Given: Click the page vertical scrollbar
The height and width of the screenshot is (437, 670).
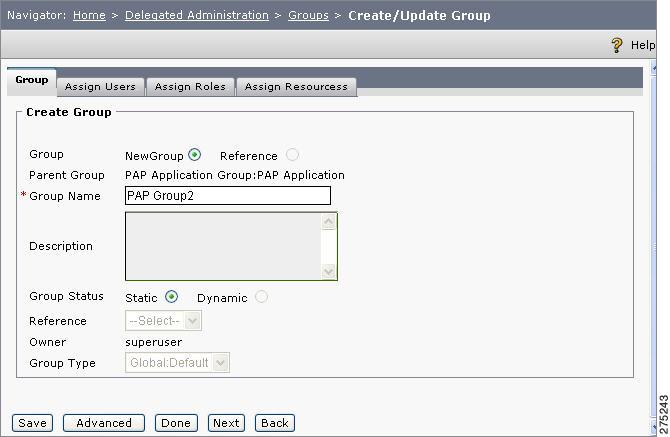Looking at the screenshot, I should 653,246.
